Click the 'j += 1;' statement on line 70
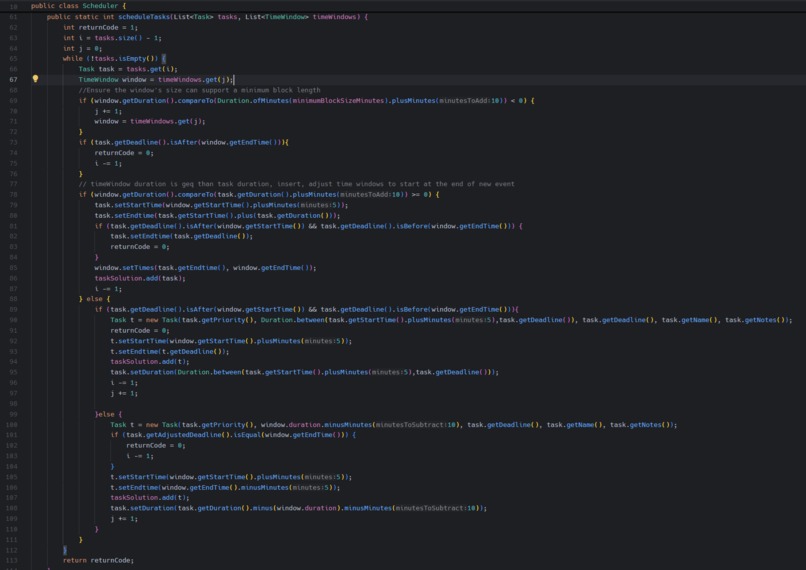This screenshot has width=806, height=570. tap(108, 111)
